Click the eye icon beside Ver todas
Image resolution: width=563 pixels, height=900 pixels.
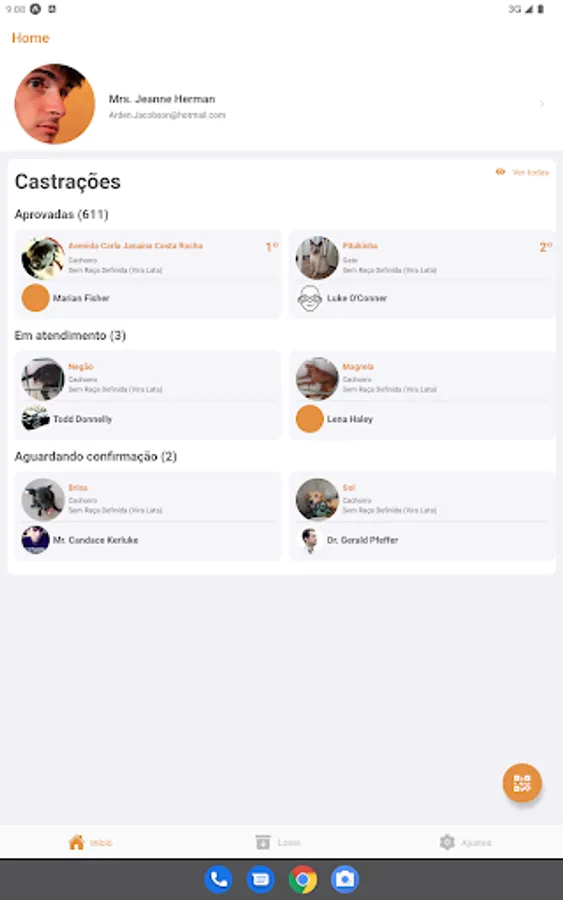(x=500, y=172)
